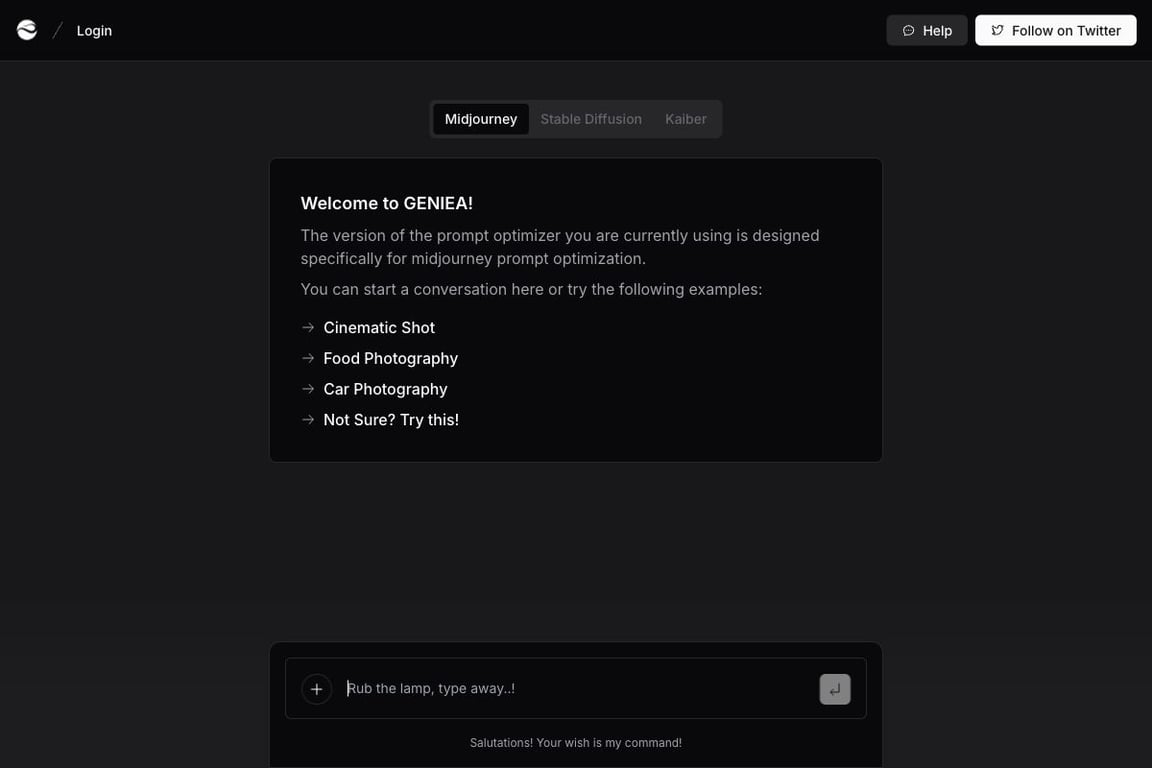This screenshot has height=768, width=1152.
Task: Click arrow icon beside Food Photography
Action: pos(308,359)
